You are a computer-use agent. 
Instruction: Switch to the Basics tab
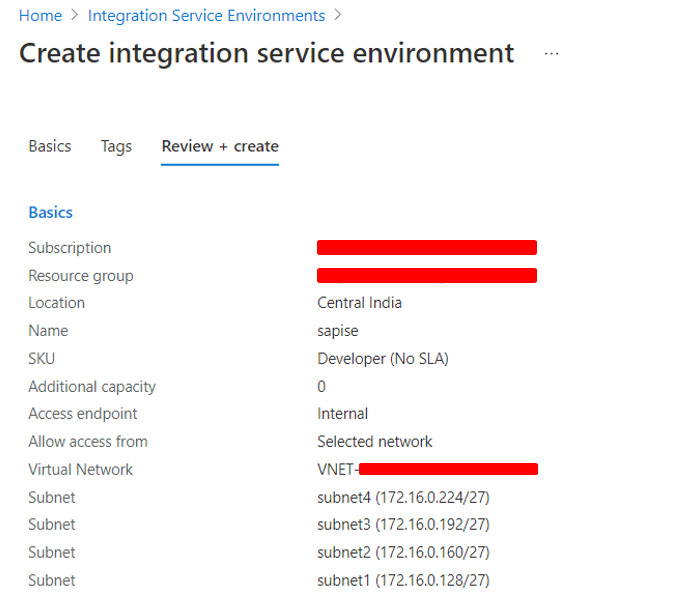click(x=50, y=146)
